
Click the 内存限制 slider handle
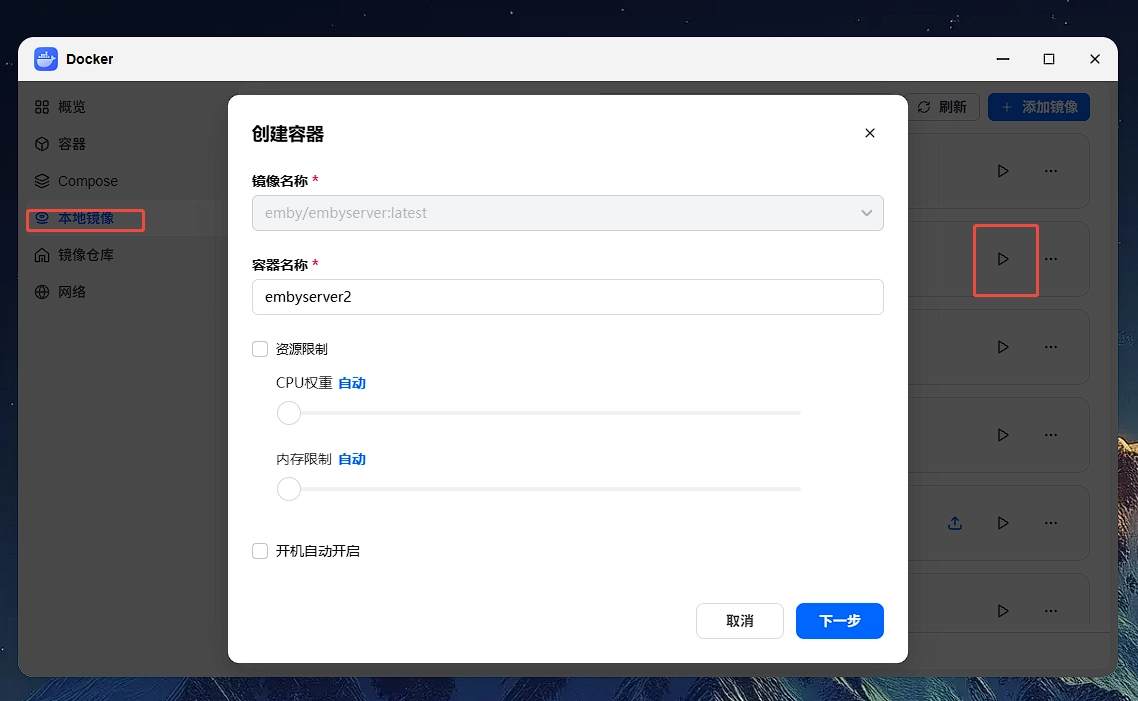pyautogui.click(x=289, y=489)
